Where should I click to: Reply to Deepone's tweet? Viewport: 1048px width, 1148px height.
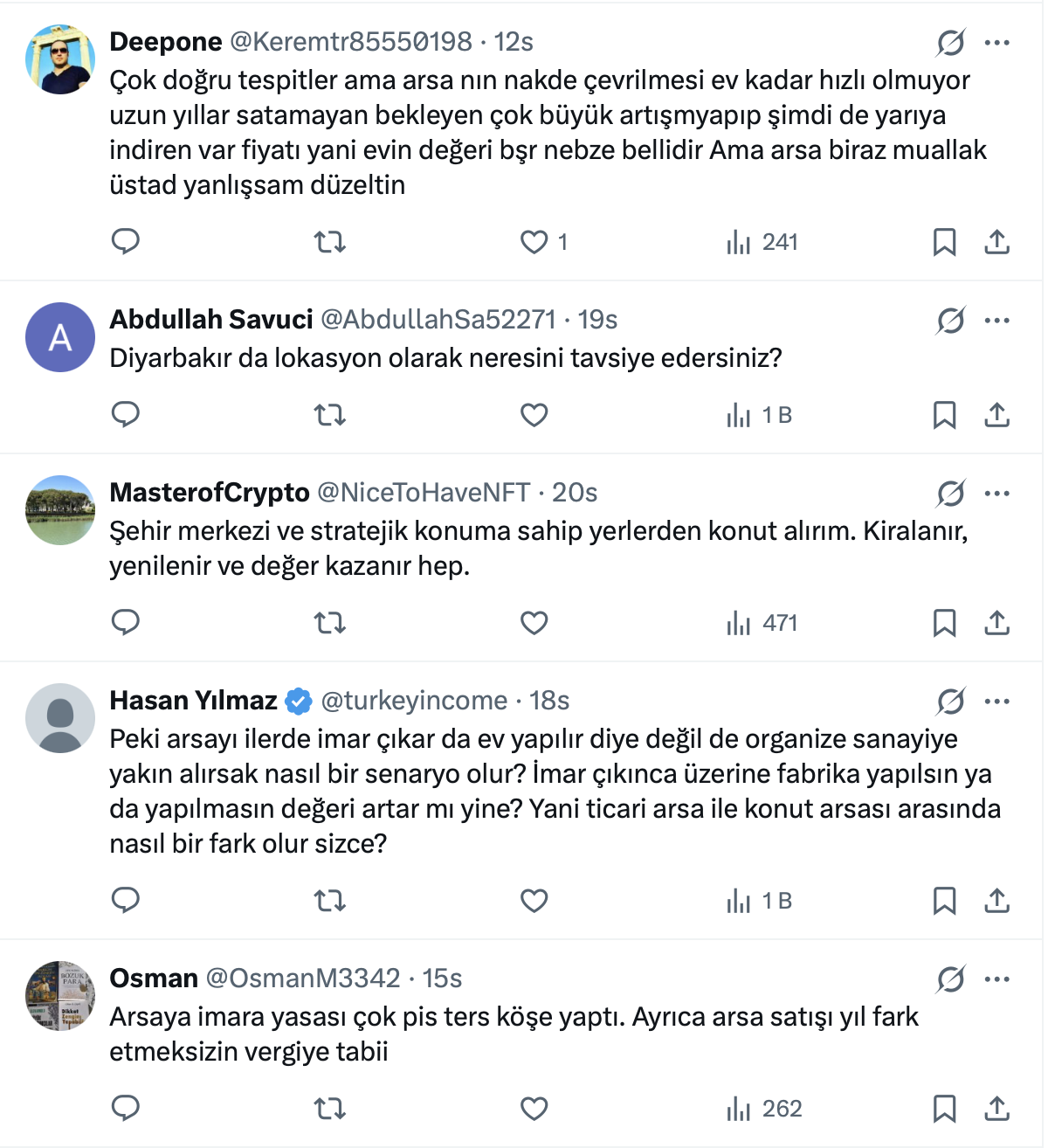pyautogui.click(x=126, y=241)
